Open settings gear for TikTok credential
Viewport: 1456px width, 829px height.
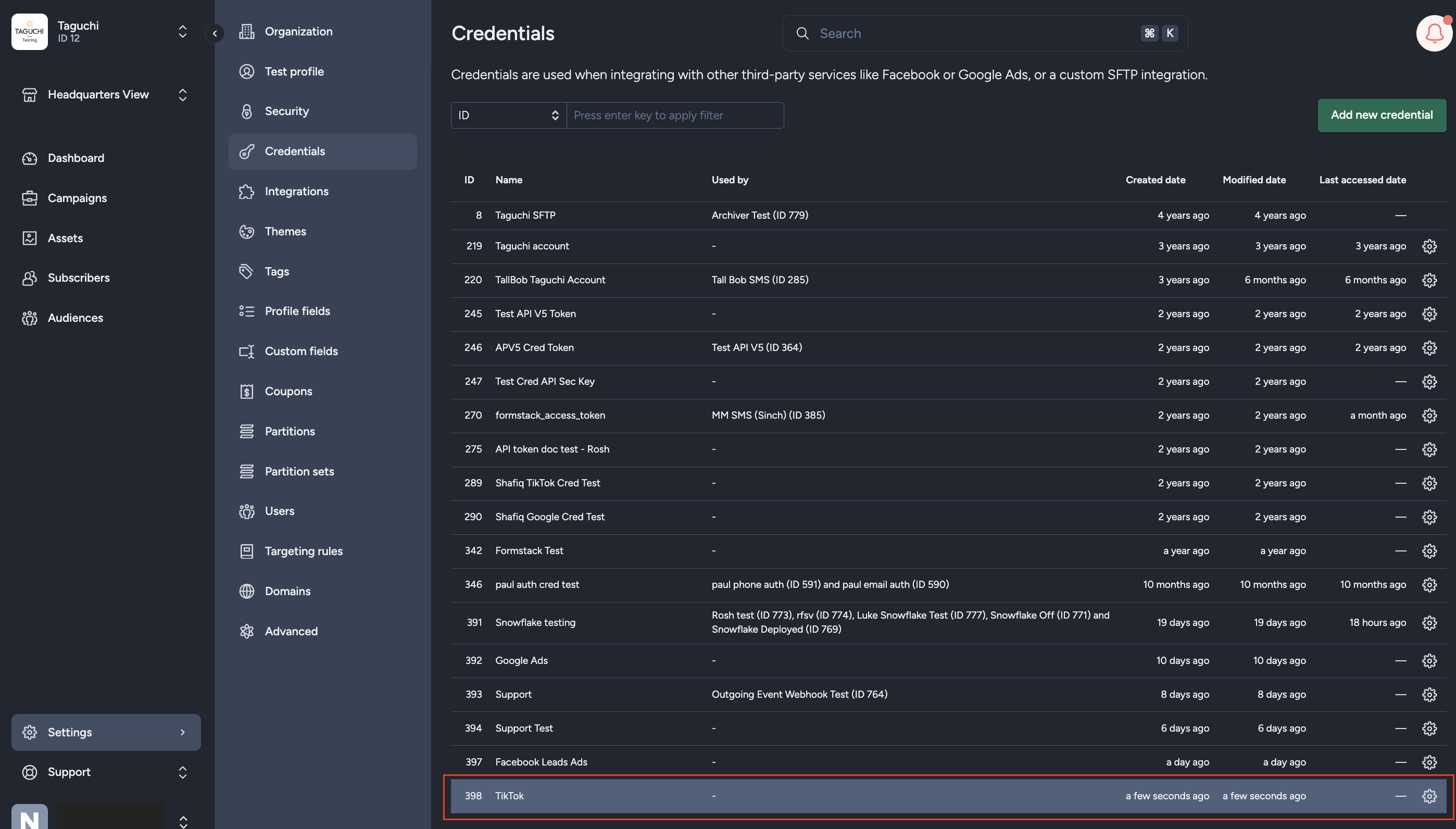(x=1429, y=796)
